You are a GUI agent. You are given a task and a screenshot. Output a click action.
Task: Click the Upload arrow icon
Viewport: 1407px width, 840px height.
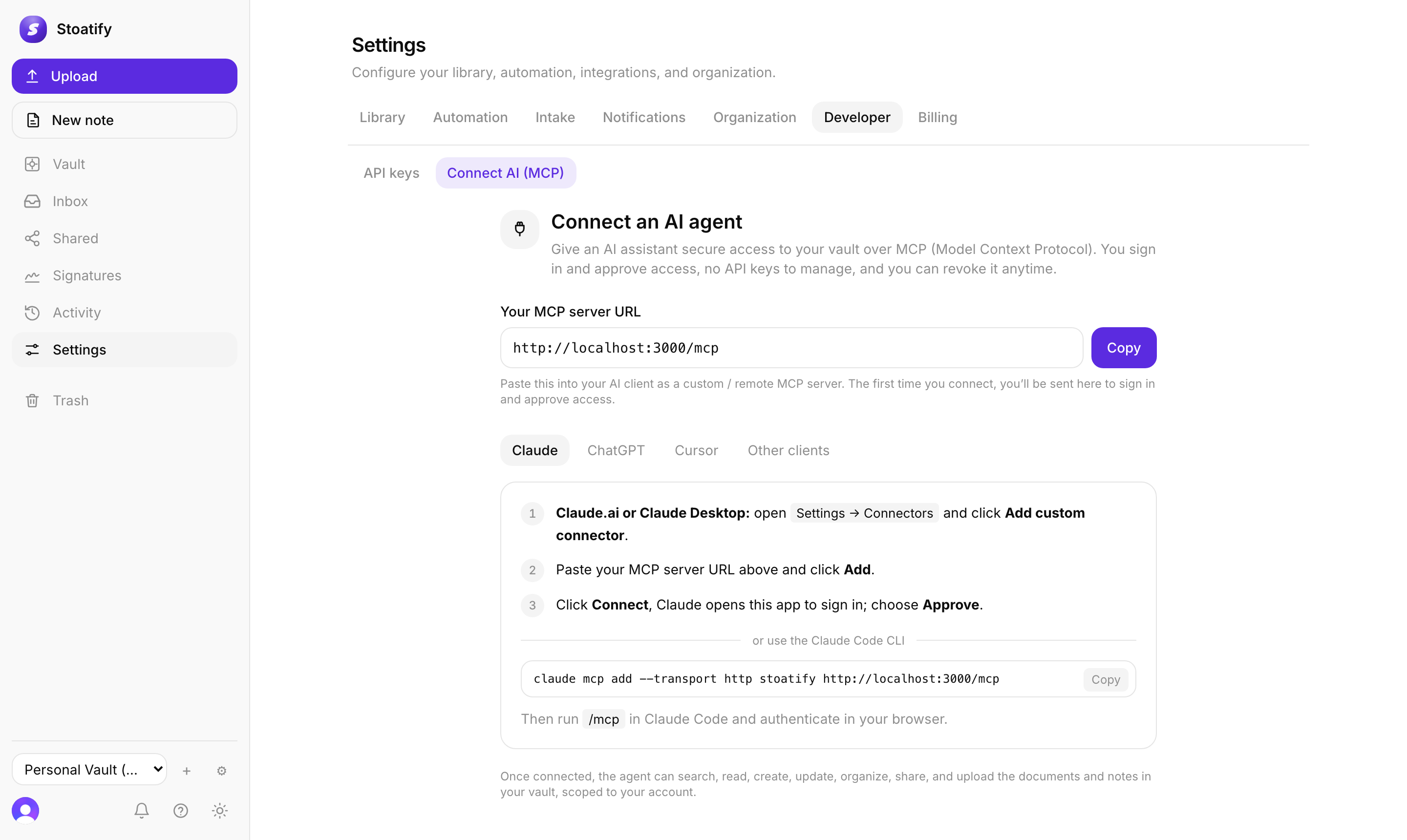click(32, 76)
